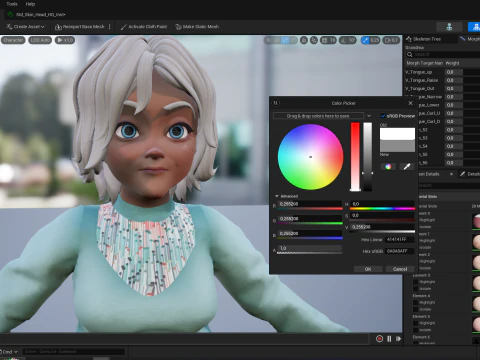Click the record button below the viewport
This screenshot has height=360, width=480.
click(x=379, y=339)
